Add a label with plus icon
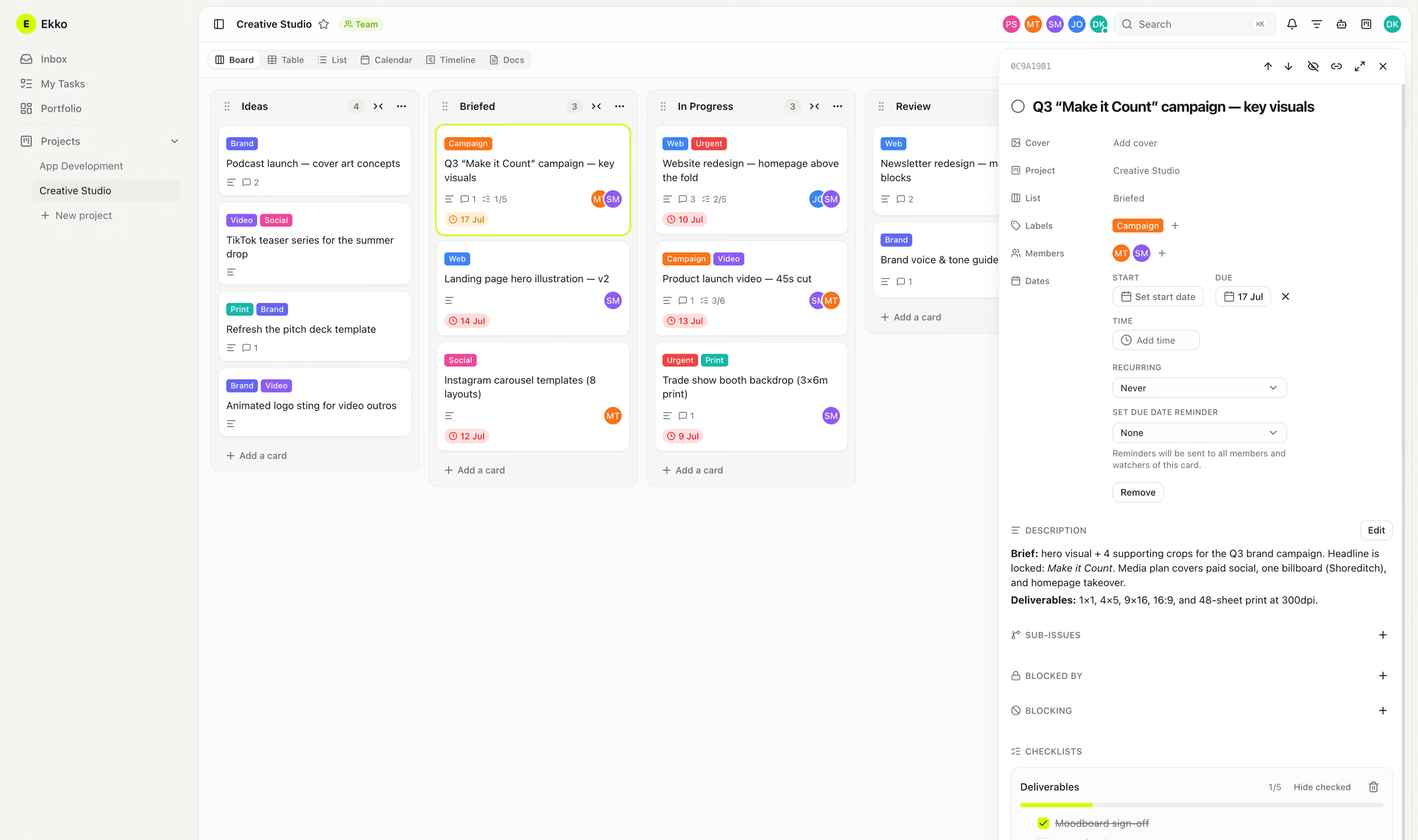Image resolution: width=1418 pixels, height=840 pixels. pos(1175,226)
